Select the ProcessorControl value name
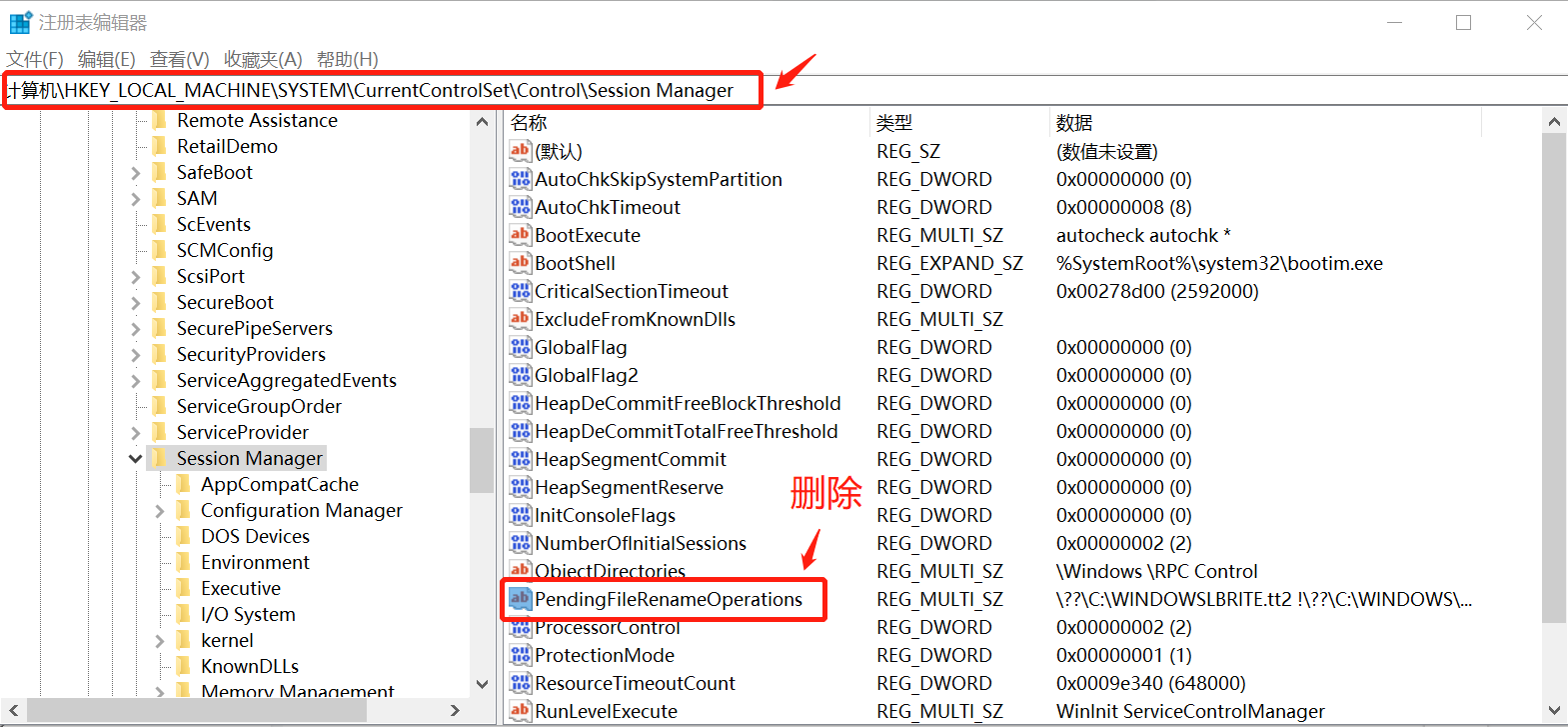1568x727 pixels. [x=608, y=628]
